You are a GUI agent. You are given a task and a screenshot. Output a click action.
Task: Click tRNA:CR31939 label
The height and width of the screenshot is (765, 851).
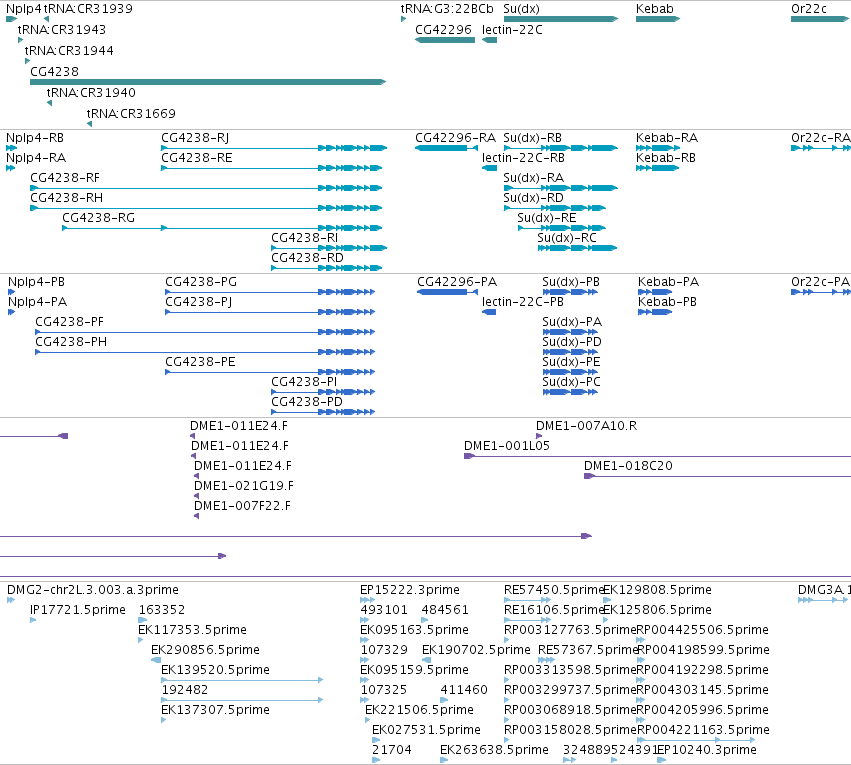pyautogui.click(x=88, y=9)
